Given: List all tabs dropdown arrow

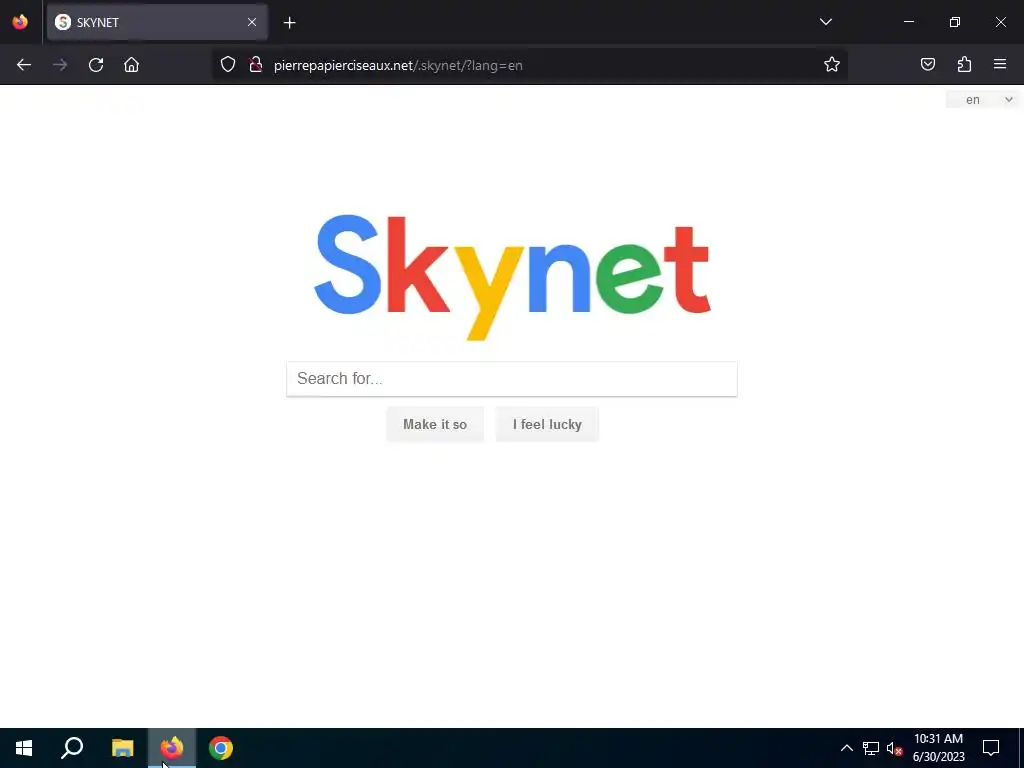Looking at the screenshot, I should pyautogui.click(x=825, y=22).
